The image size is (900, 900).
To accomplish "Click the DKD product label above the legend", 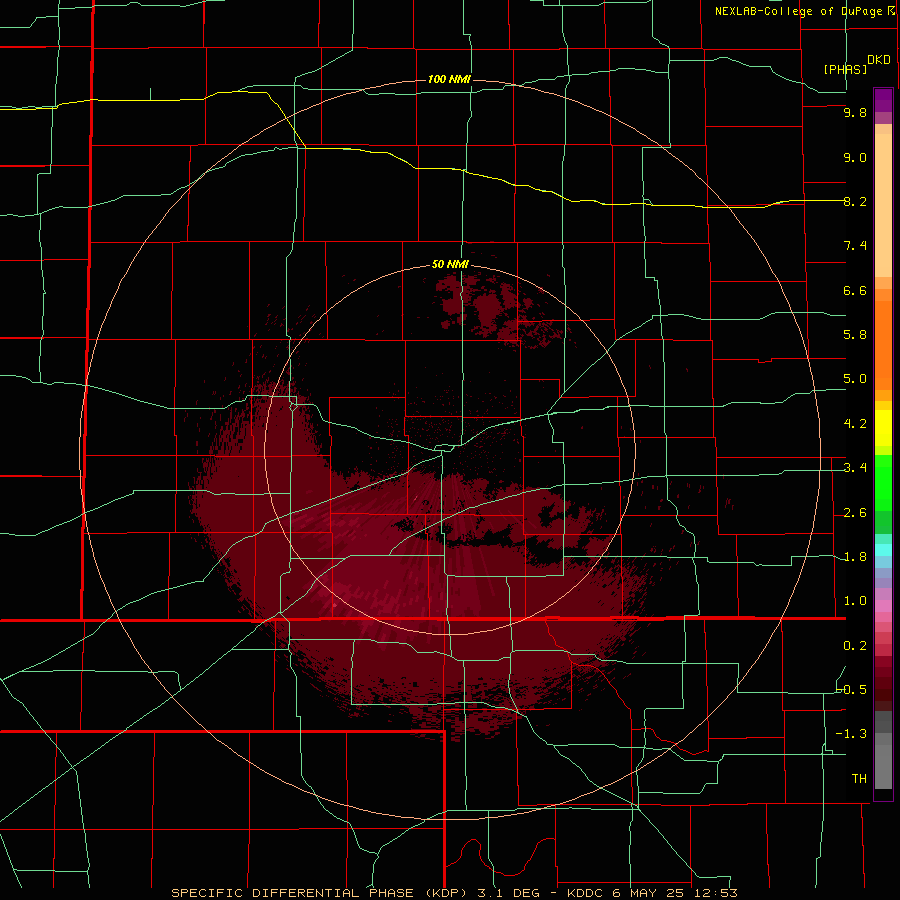I will tap(879, 60).
